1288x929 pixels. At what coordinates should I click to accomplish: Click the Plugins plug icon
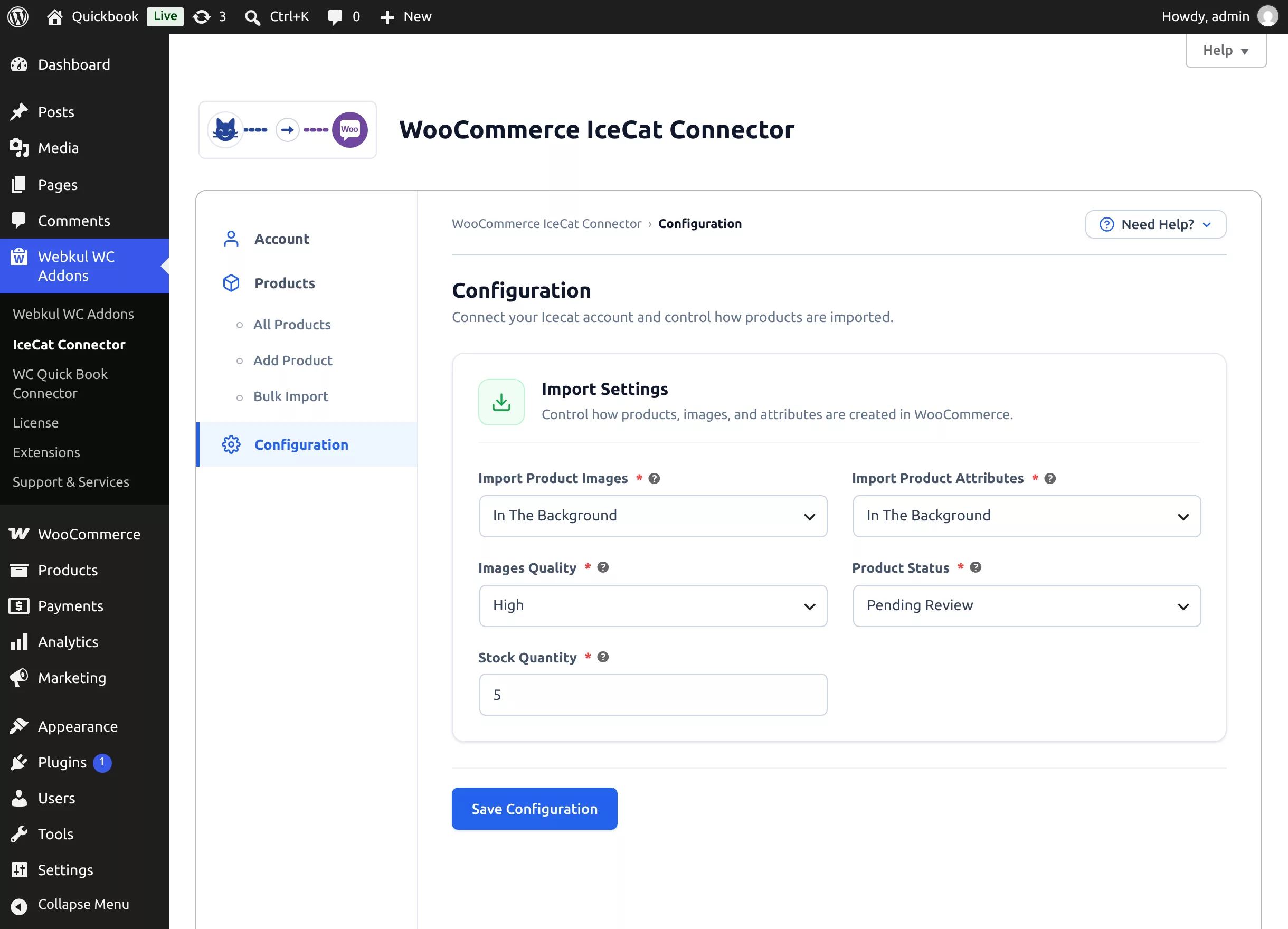click(19, 762)
